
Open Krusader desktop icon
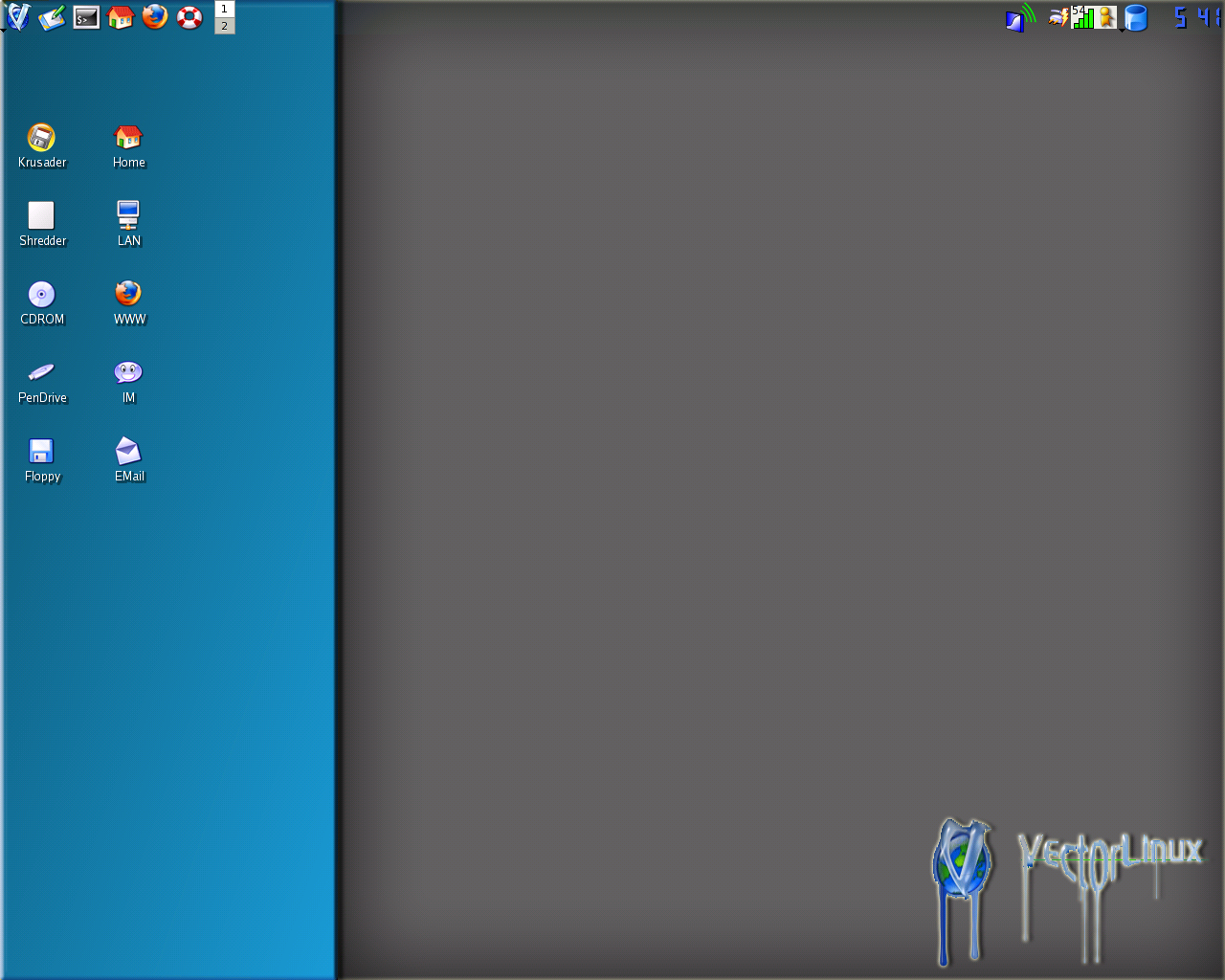(42, 146)
